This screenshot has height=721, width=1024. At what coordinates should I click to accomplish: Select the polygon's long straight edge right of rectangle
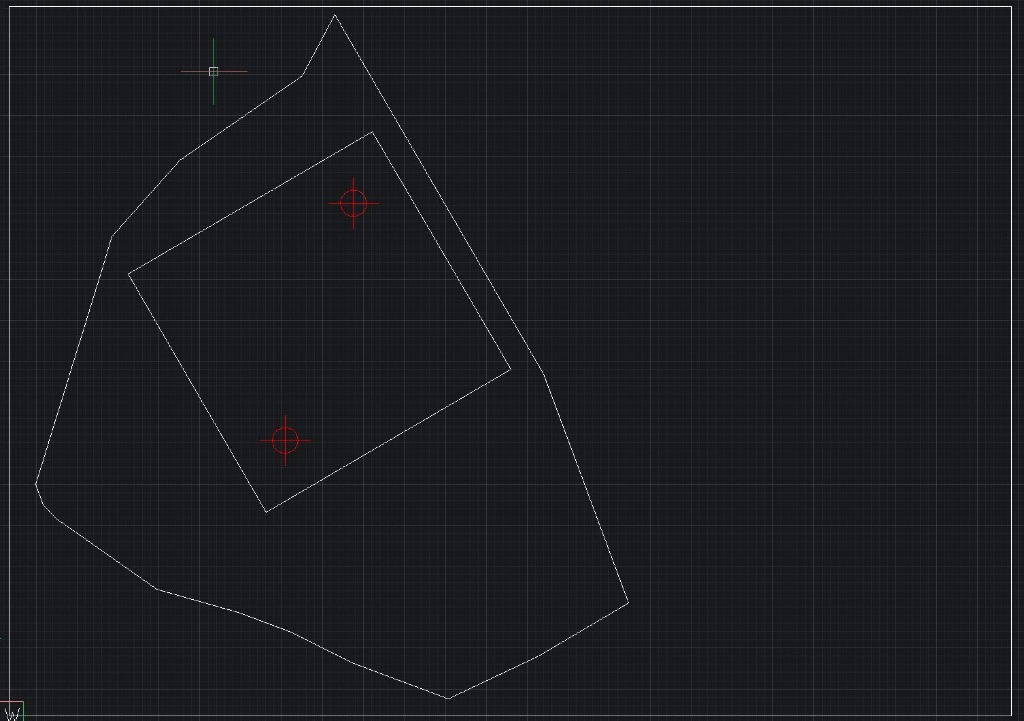pyautogui.click(x=440, y=195)
